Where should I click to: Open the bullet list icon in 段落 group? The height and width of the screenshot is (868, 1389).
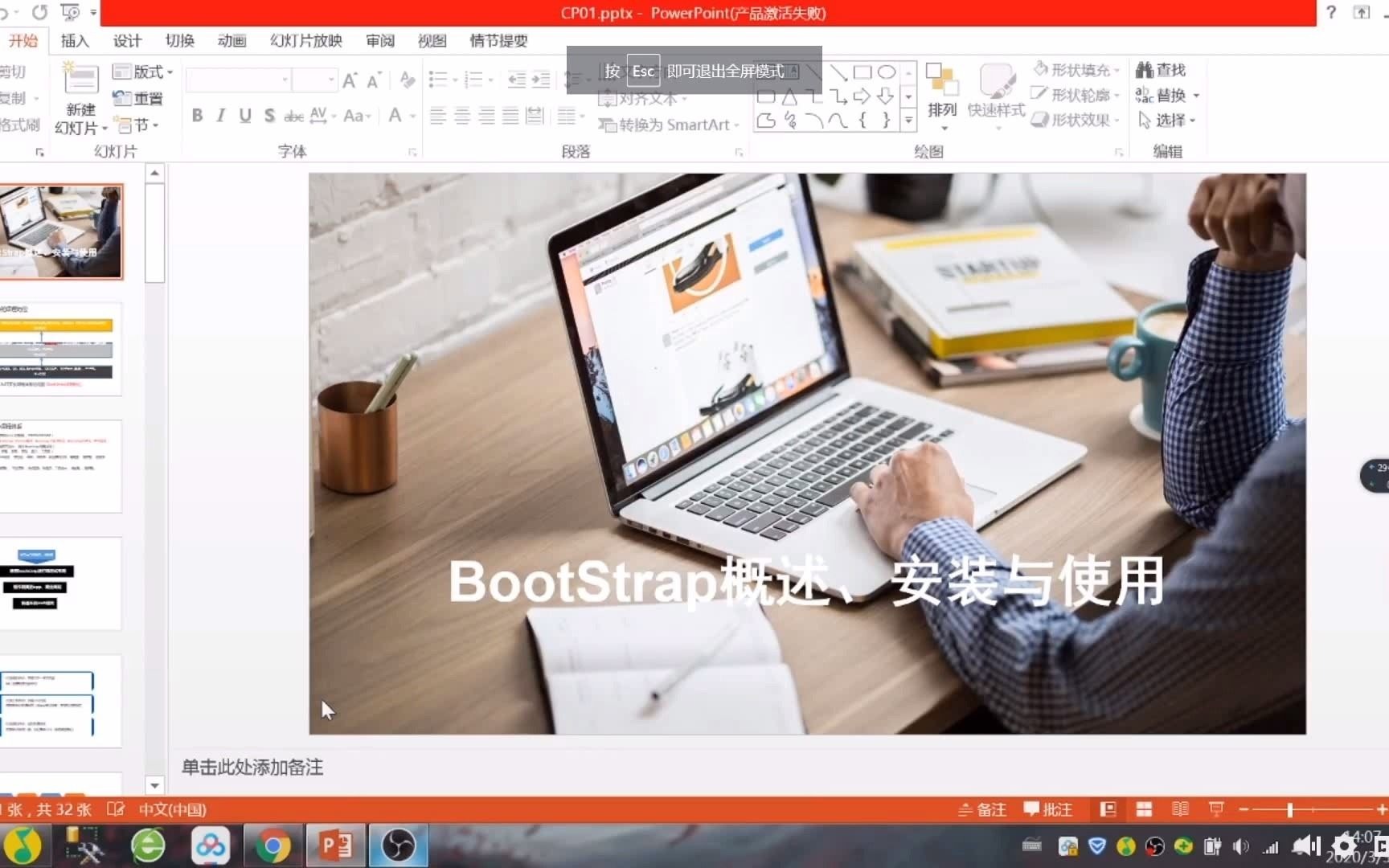coord(438,79)
